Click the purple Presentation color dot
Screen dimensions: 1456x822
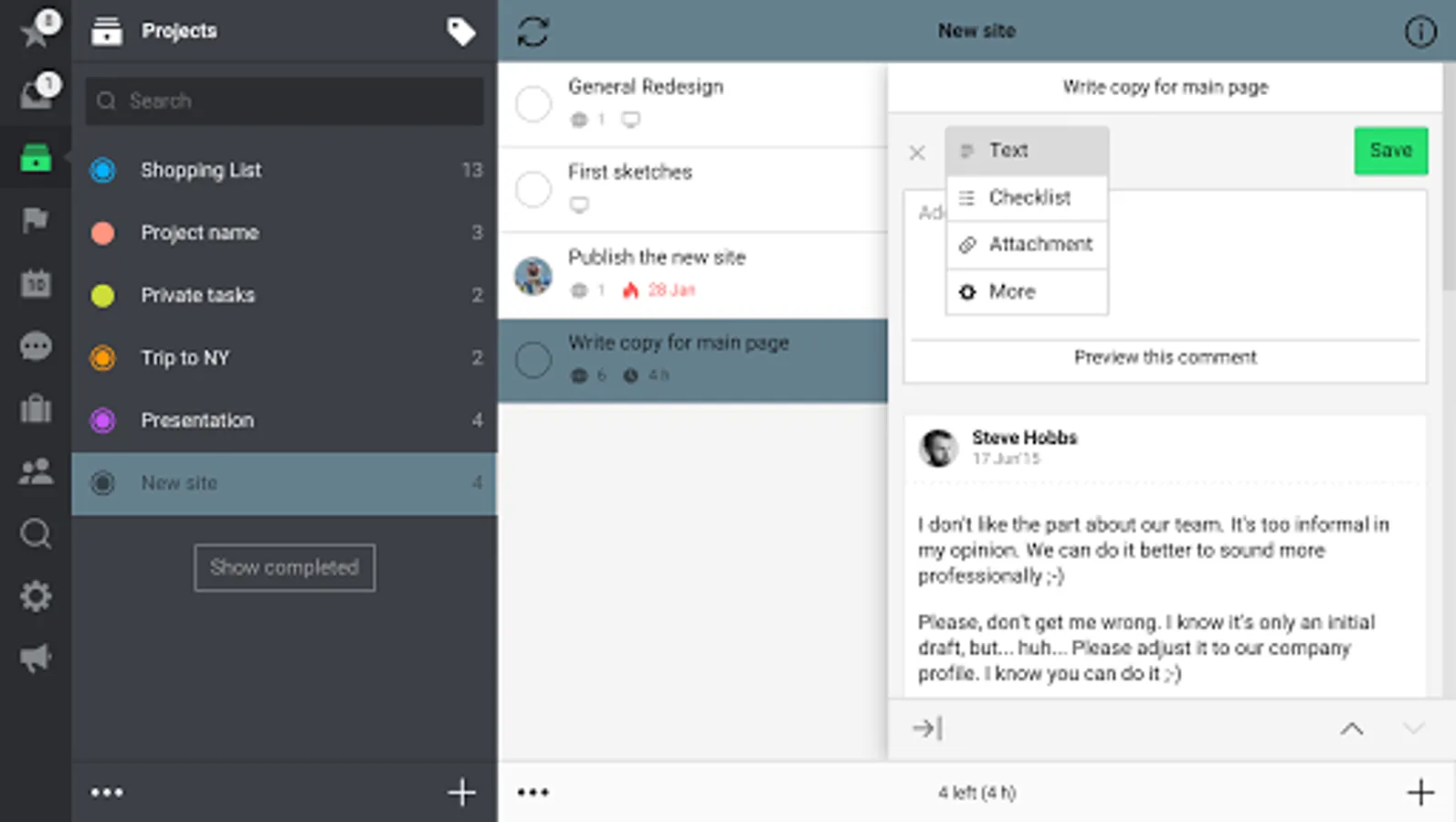(103, 420)
